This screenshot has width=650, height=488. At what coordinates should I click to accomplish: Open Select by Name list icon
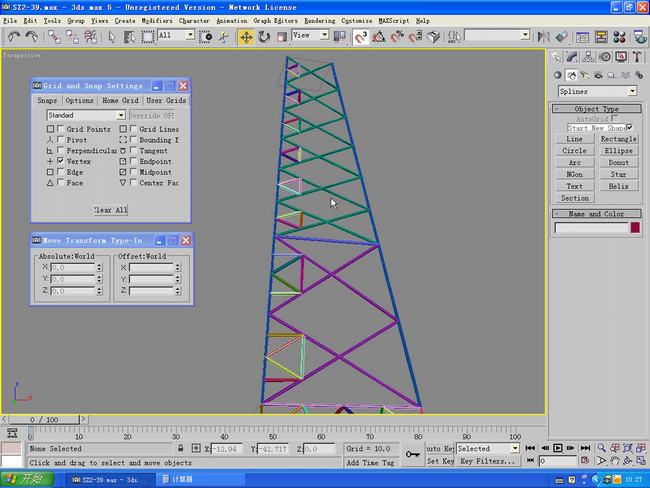coord(129,37)
